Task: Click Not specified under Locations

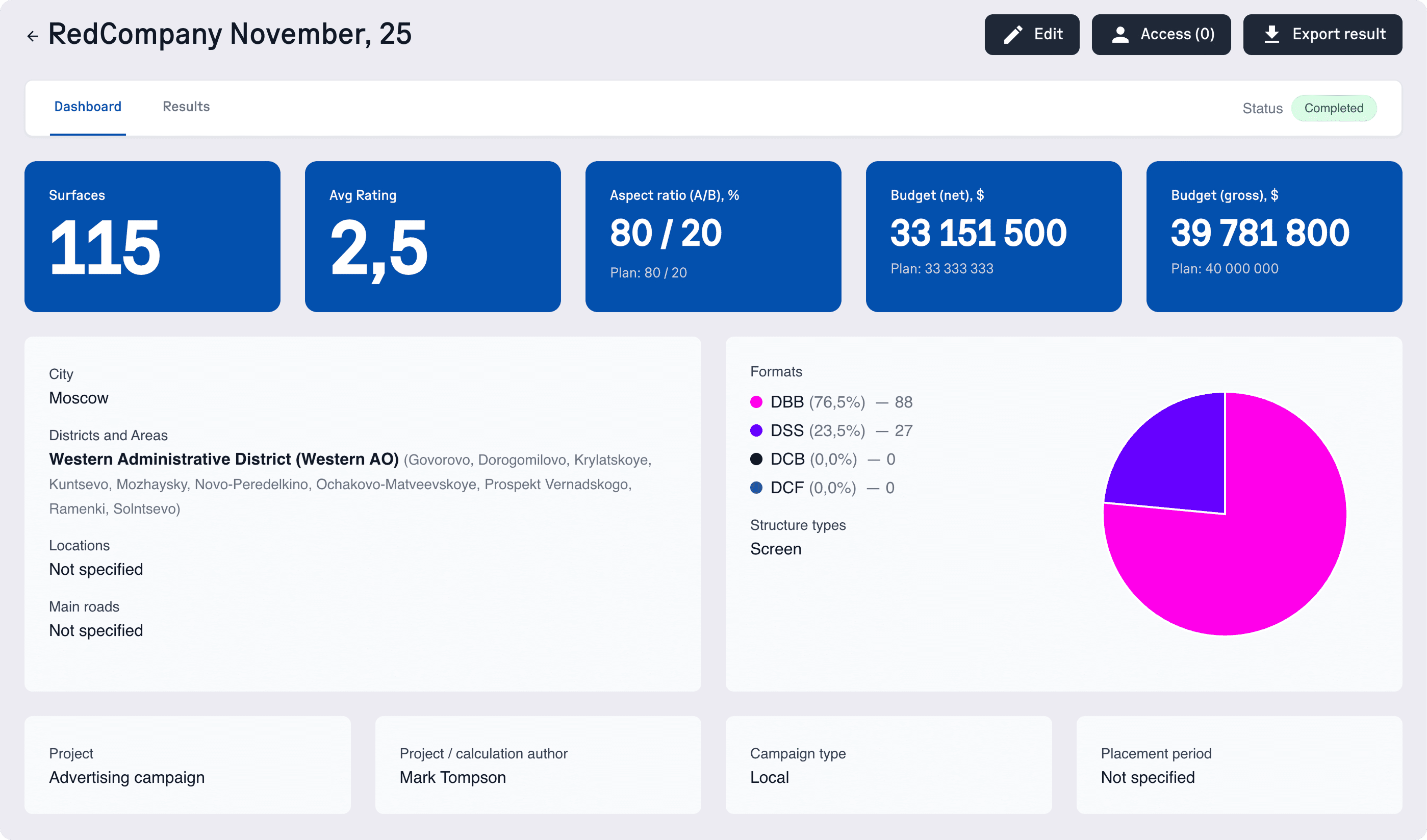Action: (96, 569)
